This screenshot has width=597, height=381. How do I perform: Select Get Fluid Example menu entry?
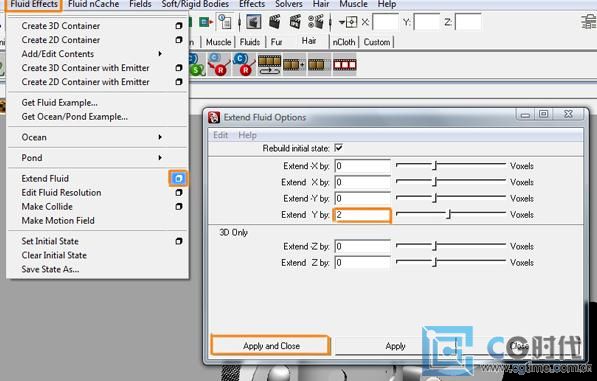60,103
